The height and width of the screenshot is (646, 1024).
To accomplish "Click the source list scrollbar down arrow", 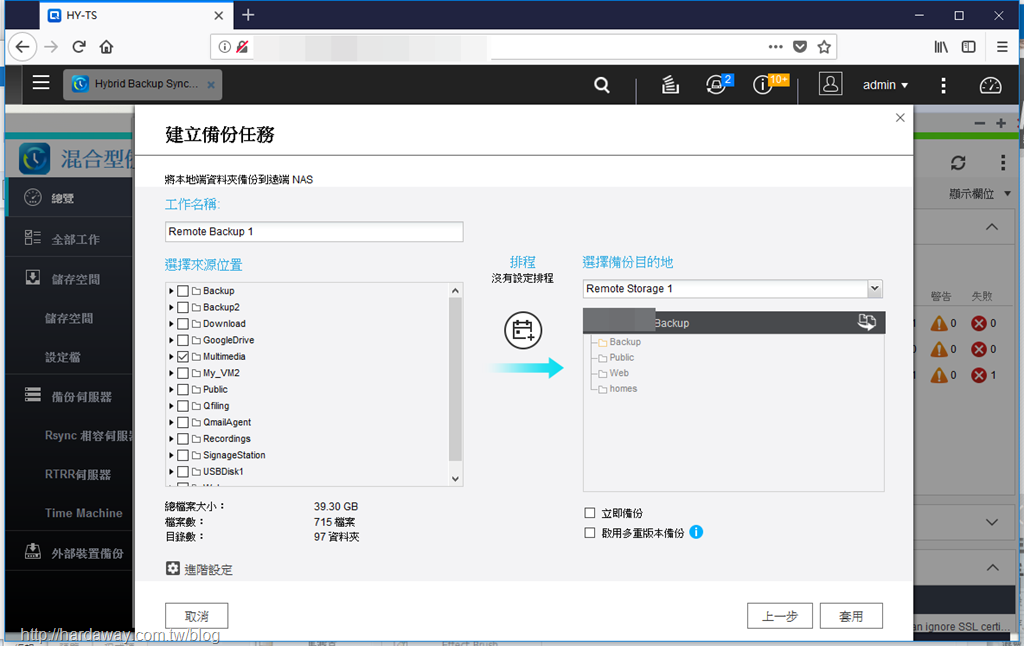I will click(455, 479).
